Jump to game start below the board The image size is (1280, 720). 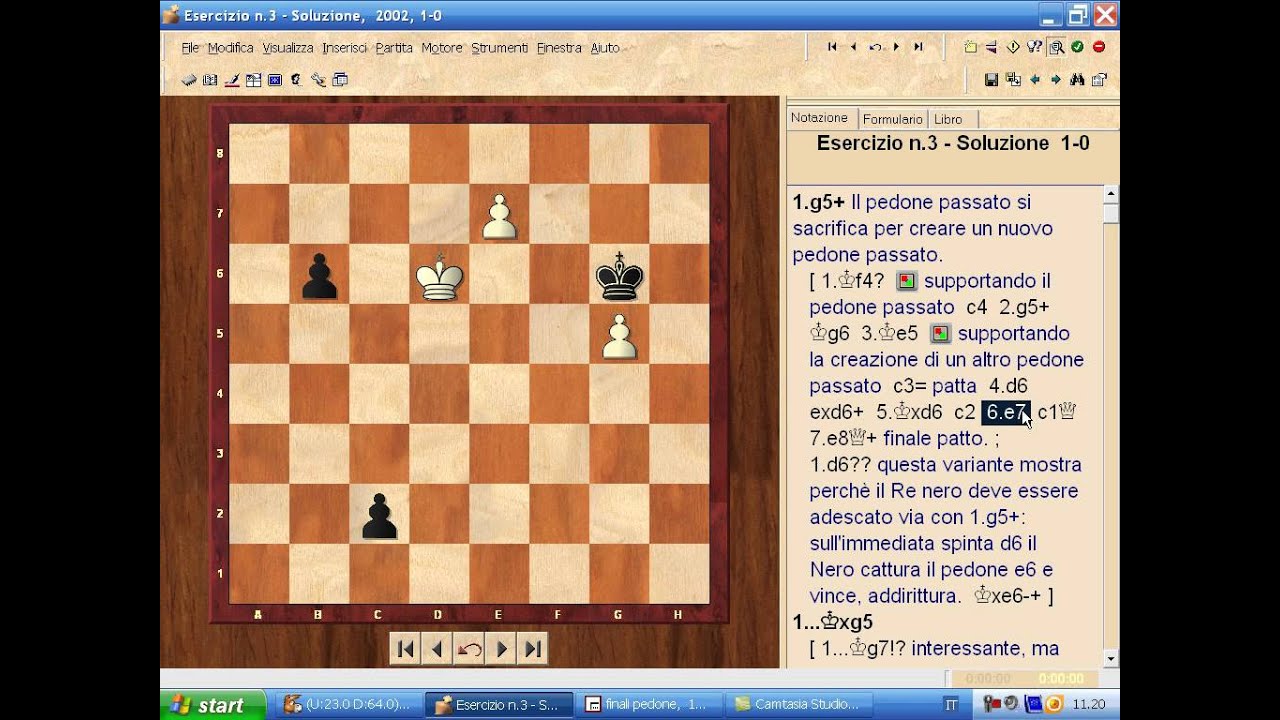tap(406, 649)
